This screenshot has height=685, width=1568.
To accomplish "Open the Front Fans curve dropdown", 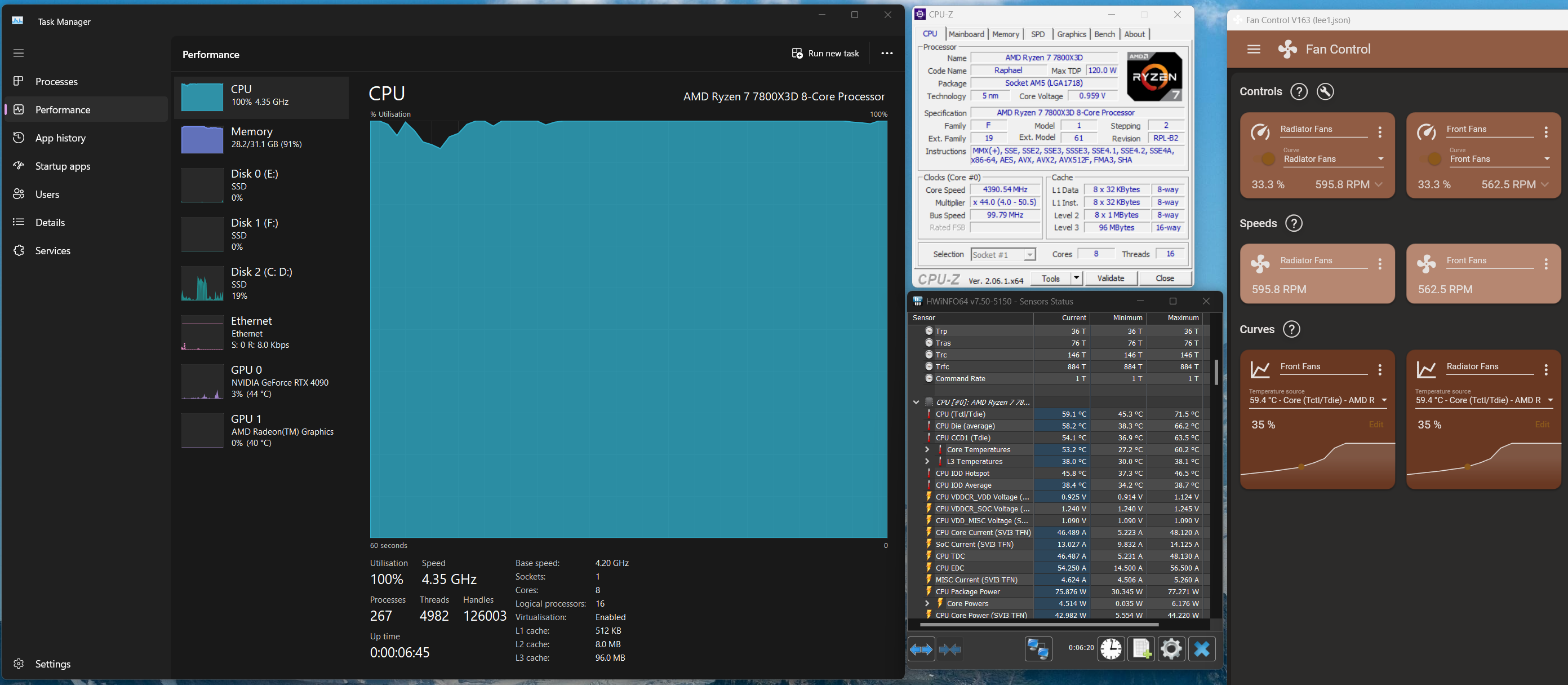I will pyautogui.click(x=1546, y=159).
